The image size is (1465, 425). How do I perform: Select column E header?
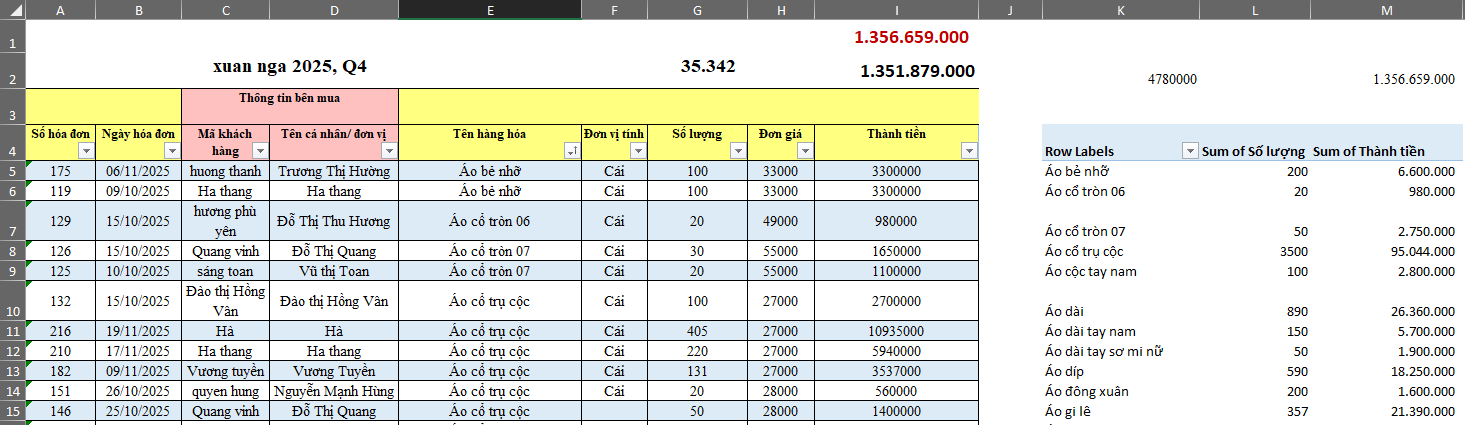489,10
